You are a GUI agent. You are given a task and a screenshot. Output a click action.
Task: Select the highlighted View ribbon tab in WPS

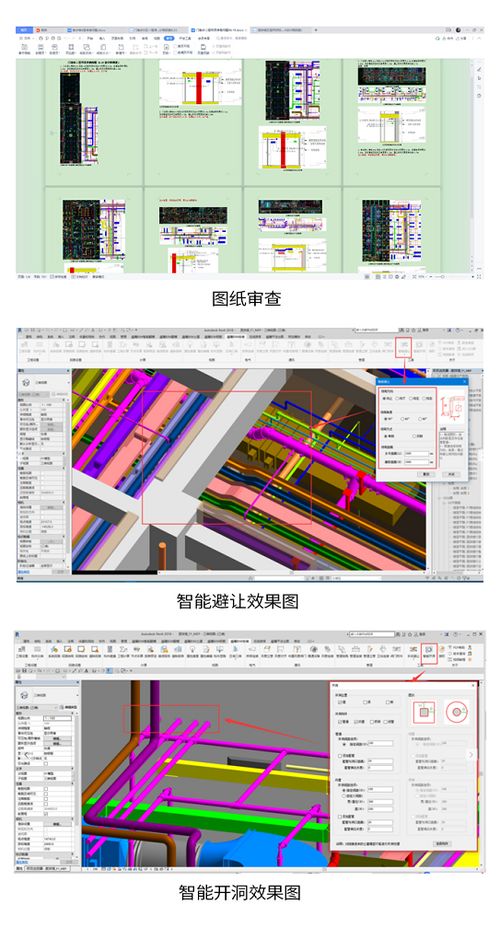point(169,38)
